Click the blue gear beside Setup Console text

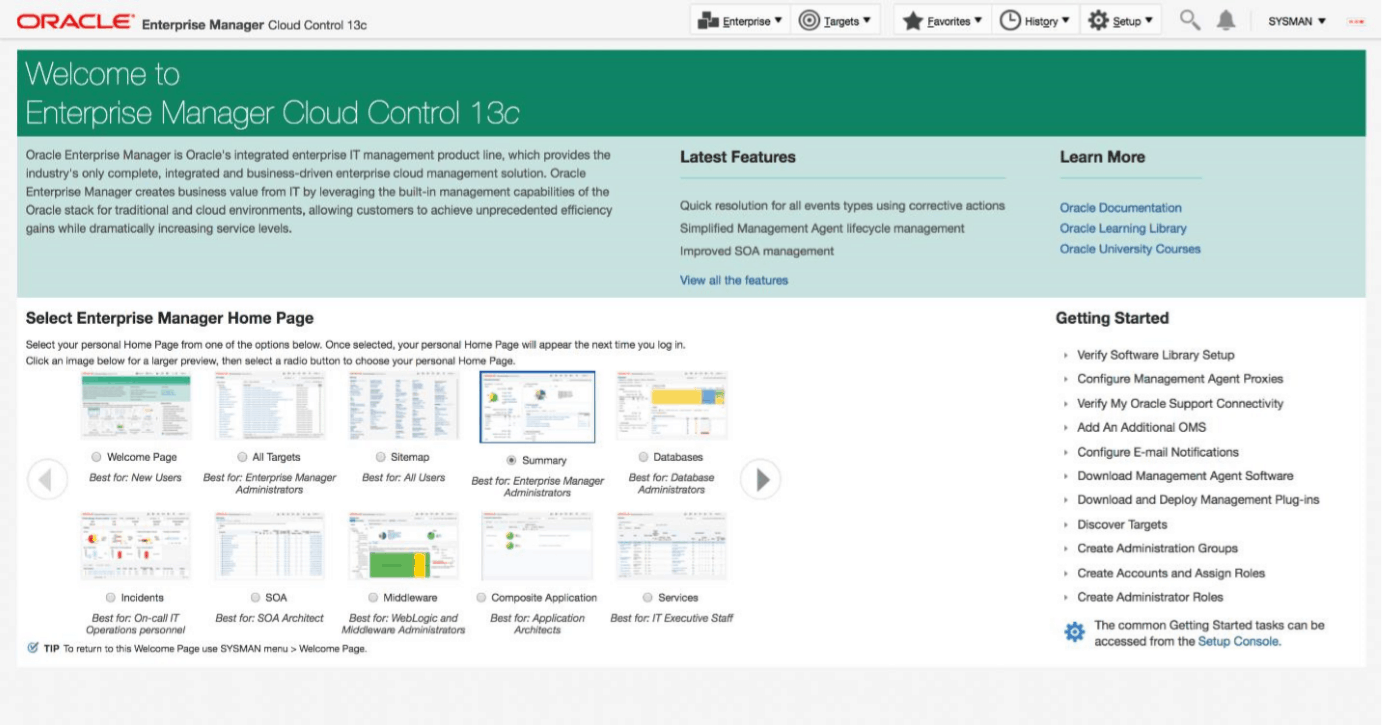pos(1074,631)
